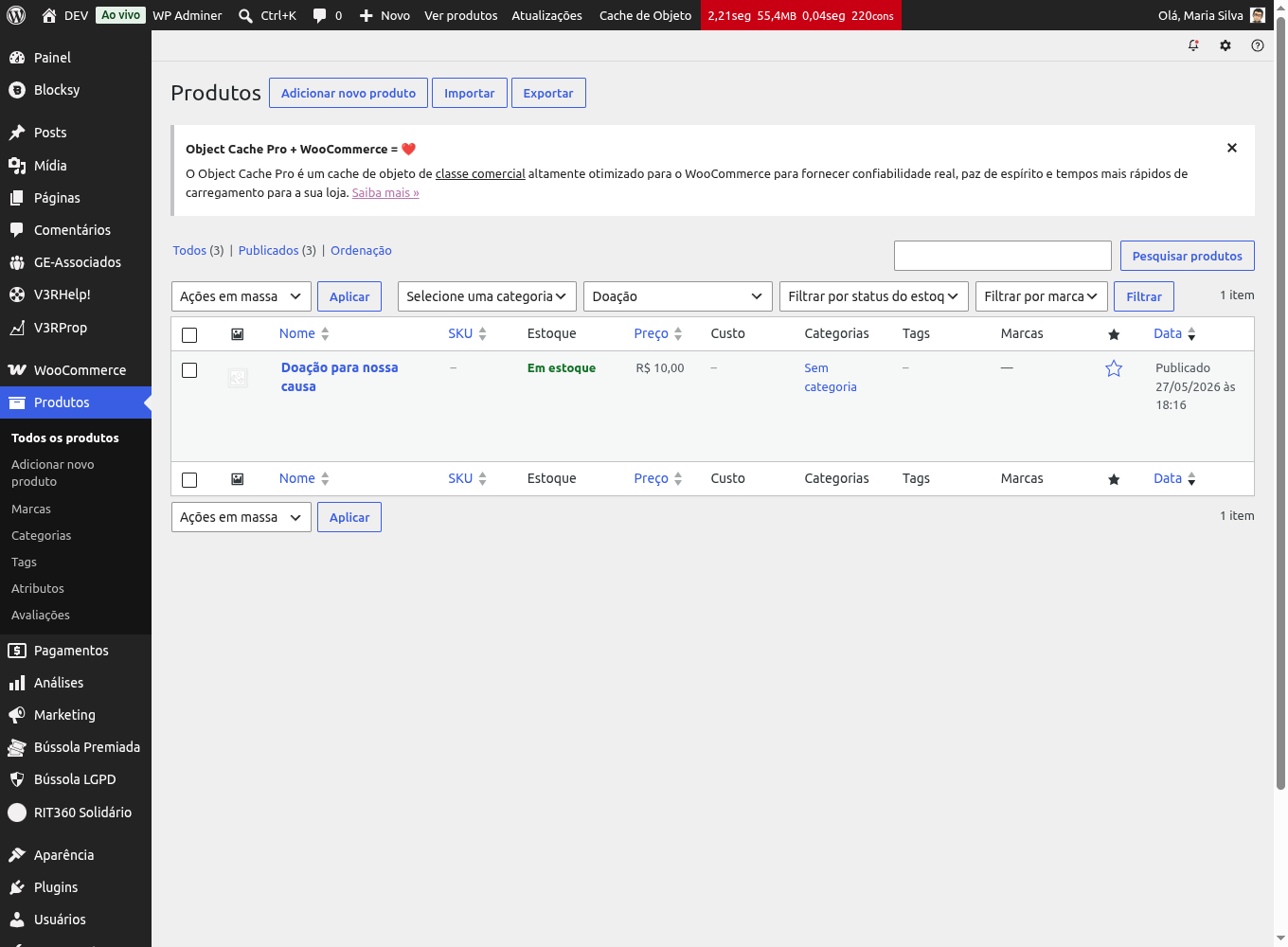This screenshot has height=947, width=1288.
Task: Open comments bubble in admin bar
Action: [x=319, y=15]
